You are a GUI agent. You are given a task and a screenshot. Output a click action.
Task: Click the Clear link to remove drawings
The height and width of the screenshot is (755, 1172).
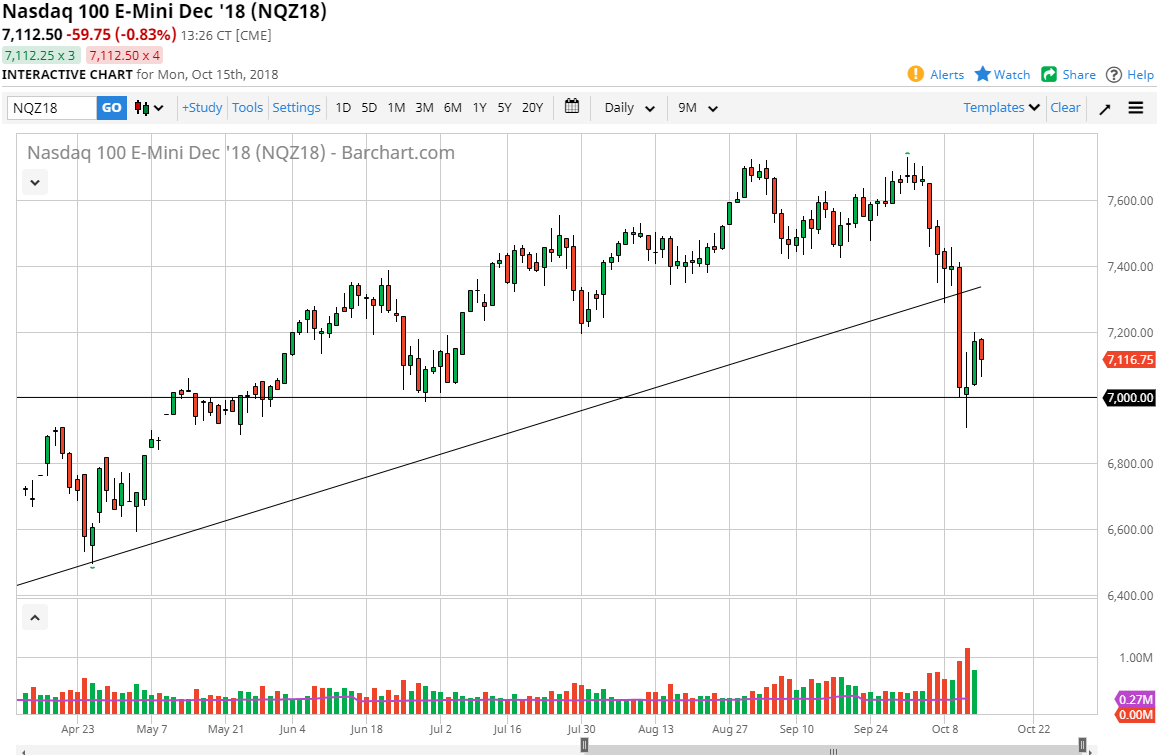click(1065, 107)
